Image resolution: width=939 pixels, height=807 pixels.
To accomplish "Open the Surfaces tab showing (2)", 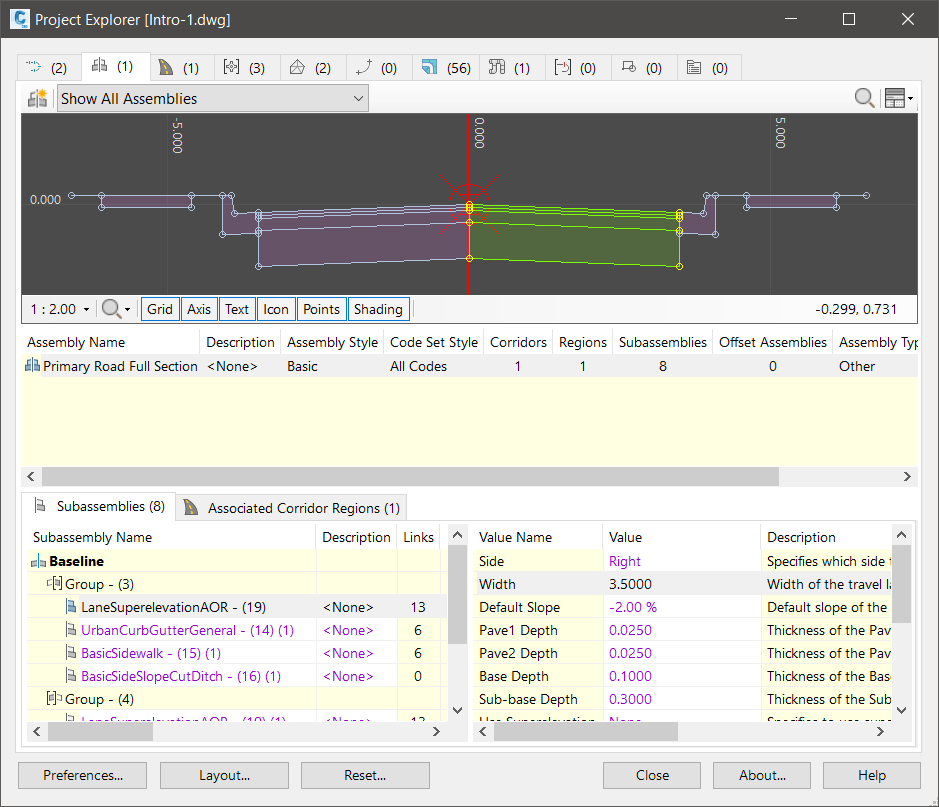I will 310,68.
